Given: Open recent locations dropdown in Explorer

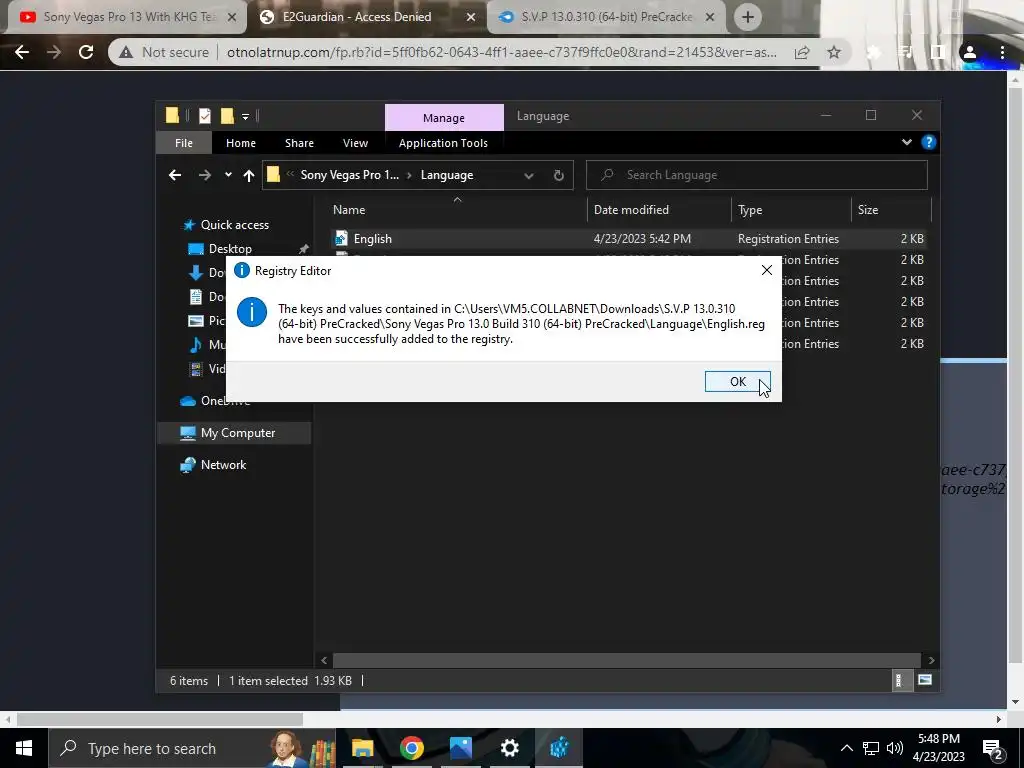Looking at the screenshot, I should (x=228, y=175).
